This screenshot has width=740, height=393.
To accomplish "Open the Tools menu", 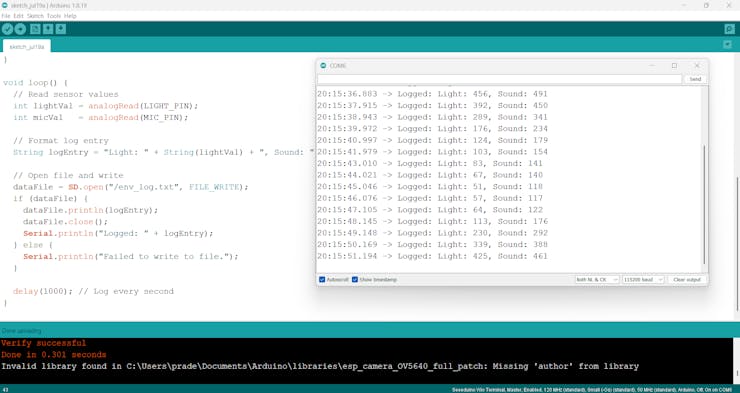I will click(54, 16).
